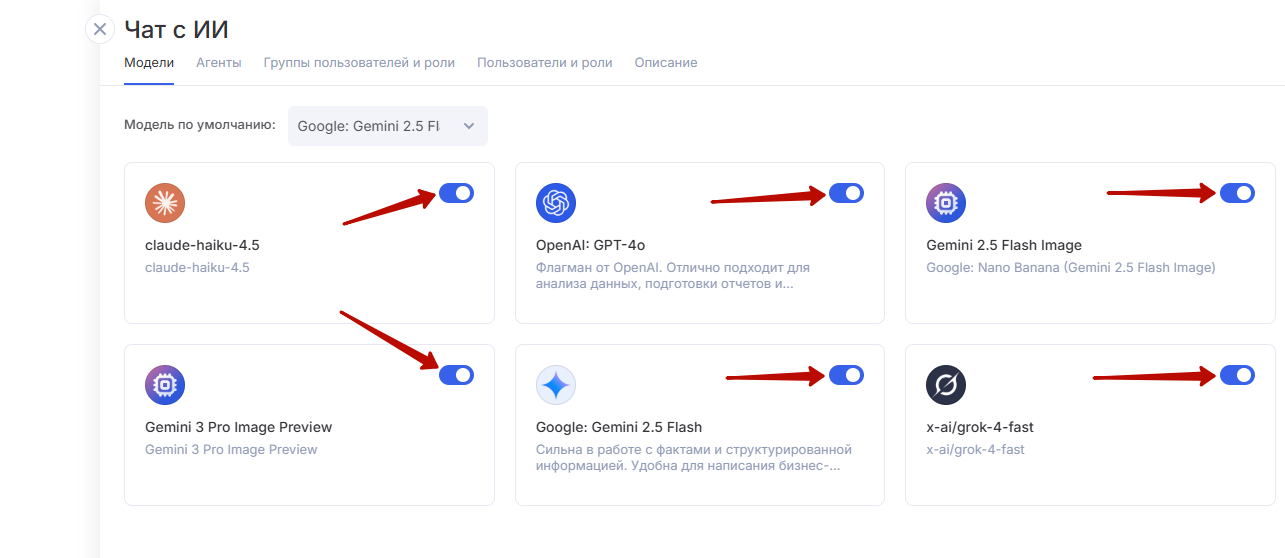Disable the OpenAI: GPT-4o model toggle

[847, 193]
